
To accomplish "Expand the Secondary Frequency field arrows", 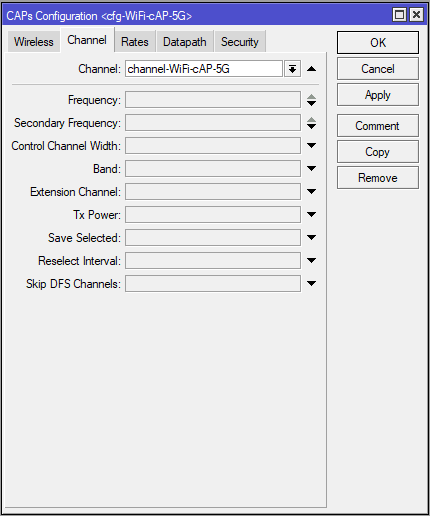I will (311, 123).
